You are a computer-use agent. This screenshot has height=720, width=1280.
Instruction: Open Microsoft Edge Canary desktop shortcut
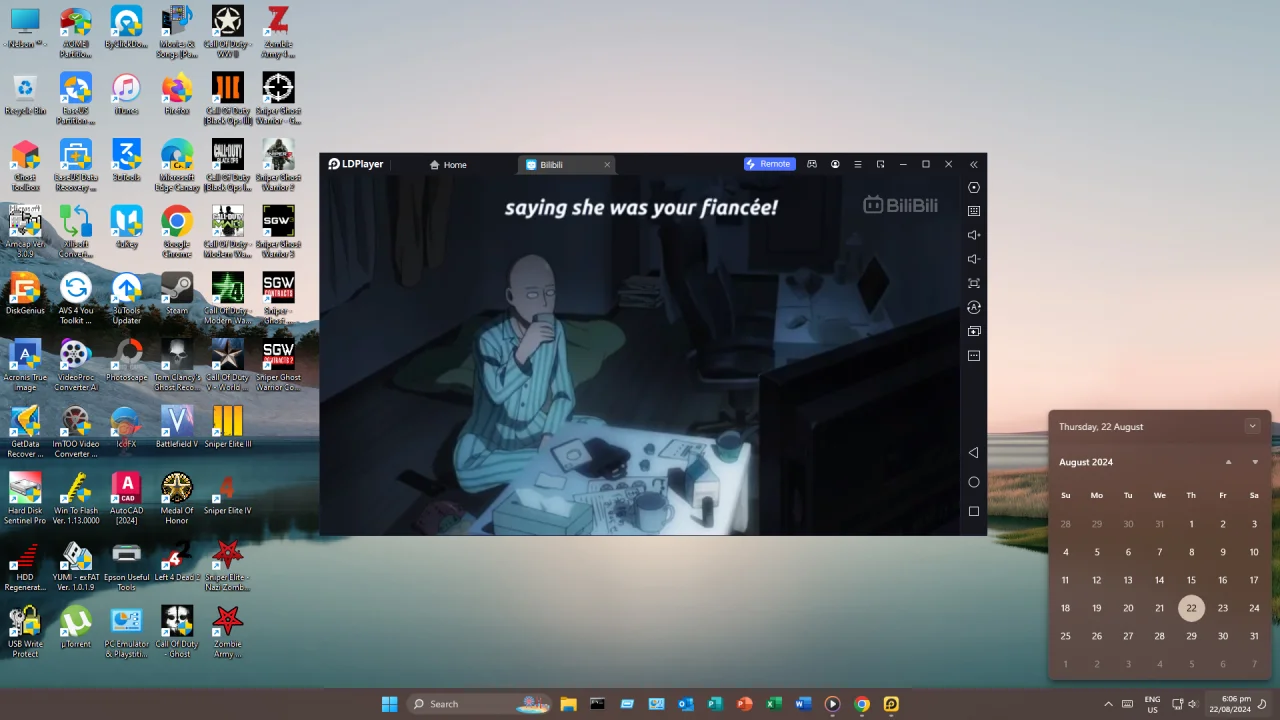pos(177,166)
